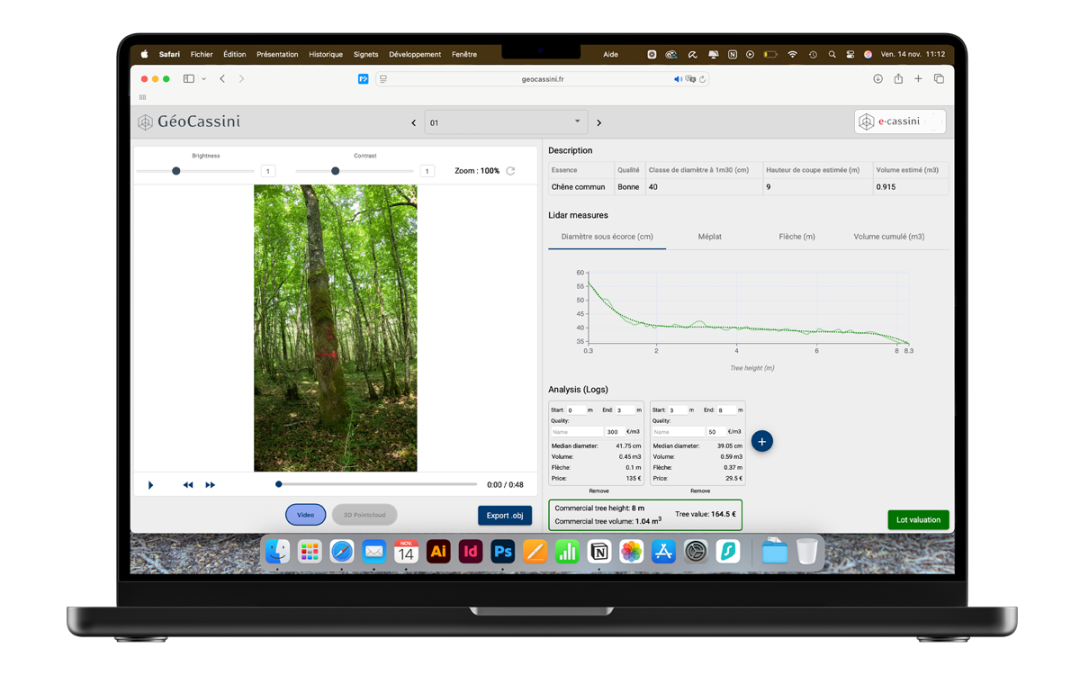Click the estimated volume value 0.915
This screenshot has height=675, width=1080.
coord(886,187)
